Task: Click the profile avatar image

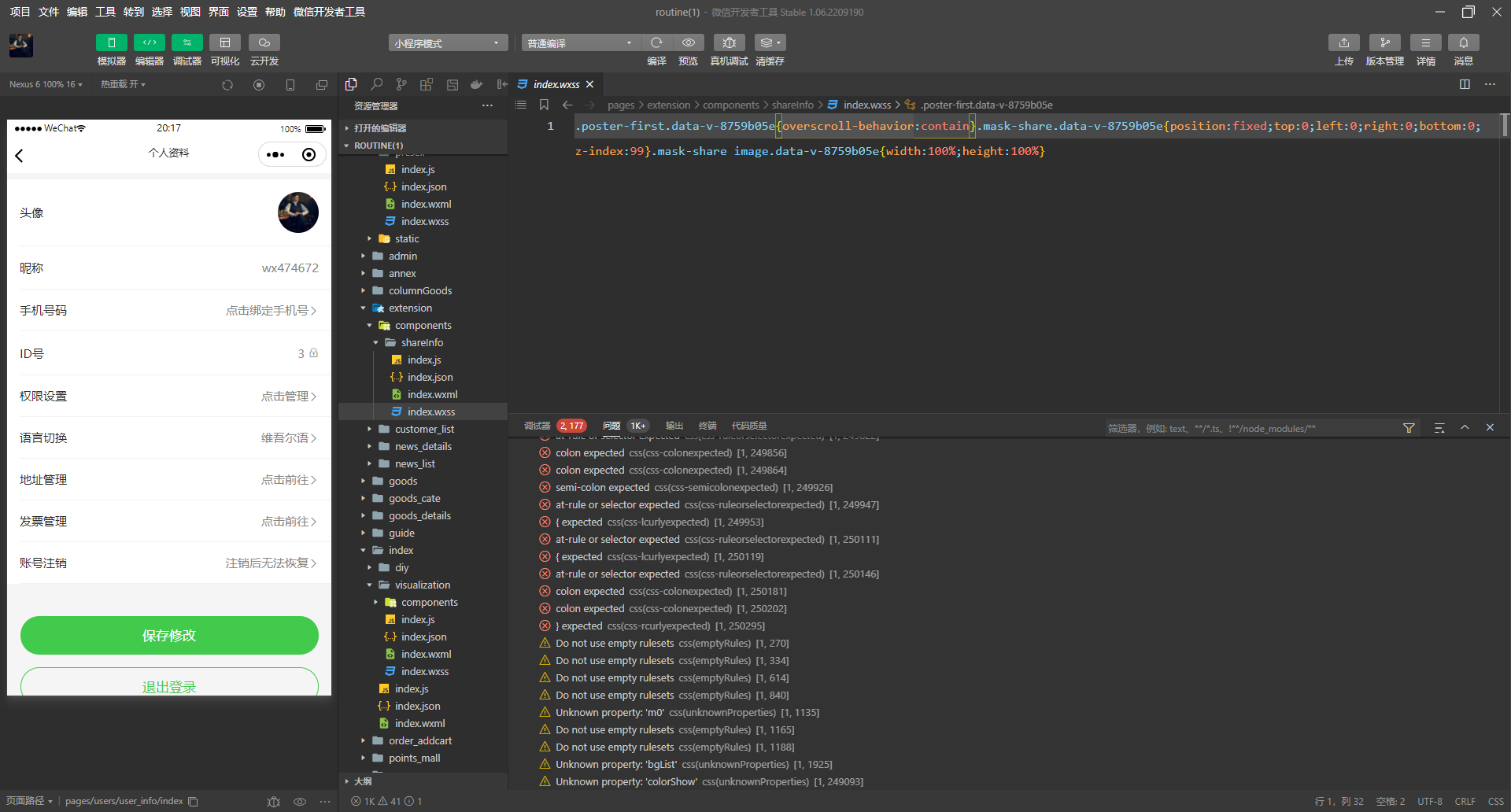Action: 298,212
